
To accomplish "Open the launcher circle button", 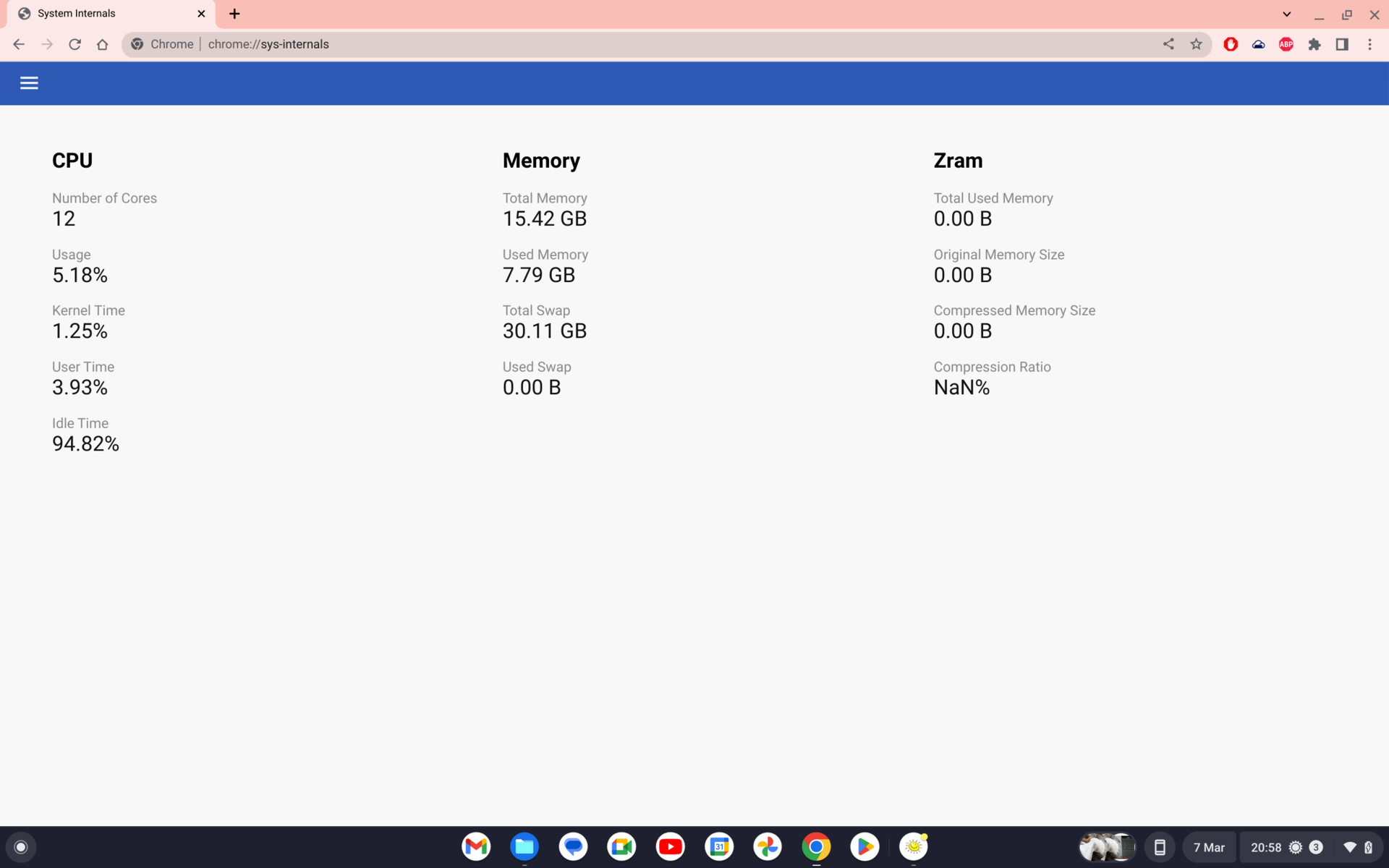I will (21, 847).
